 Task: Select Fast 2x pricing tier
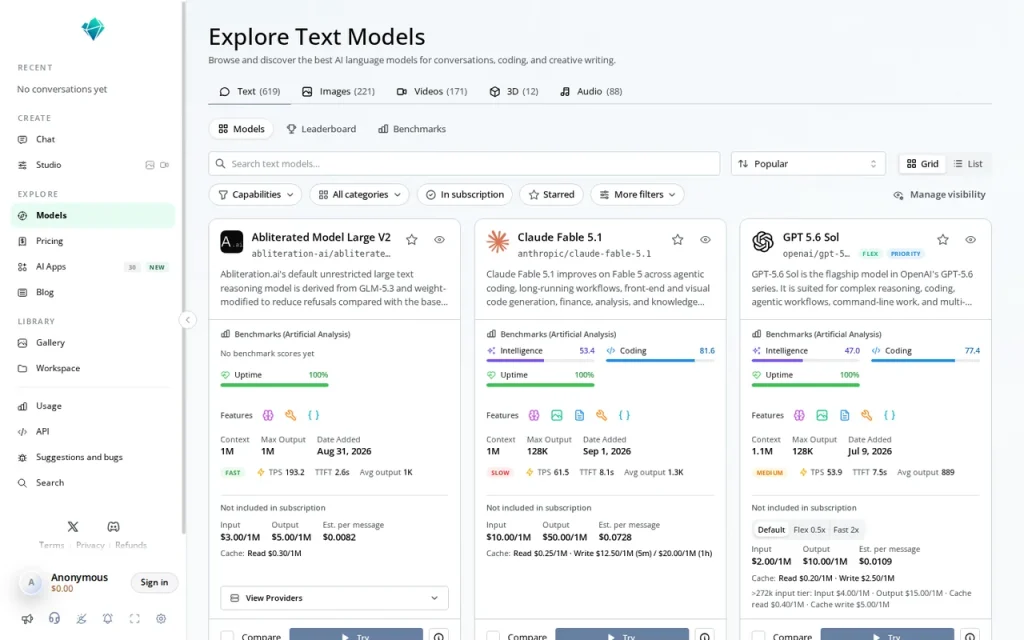846,530
